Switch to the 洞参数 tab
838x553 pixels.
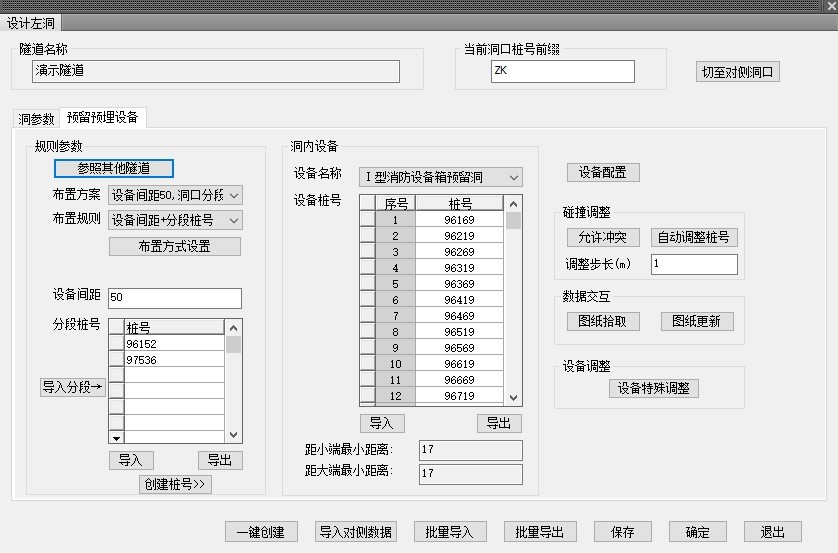click(36, 119)
